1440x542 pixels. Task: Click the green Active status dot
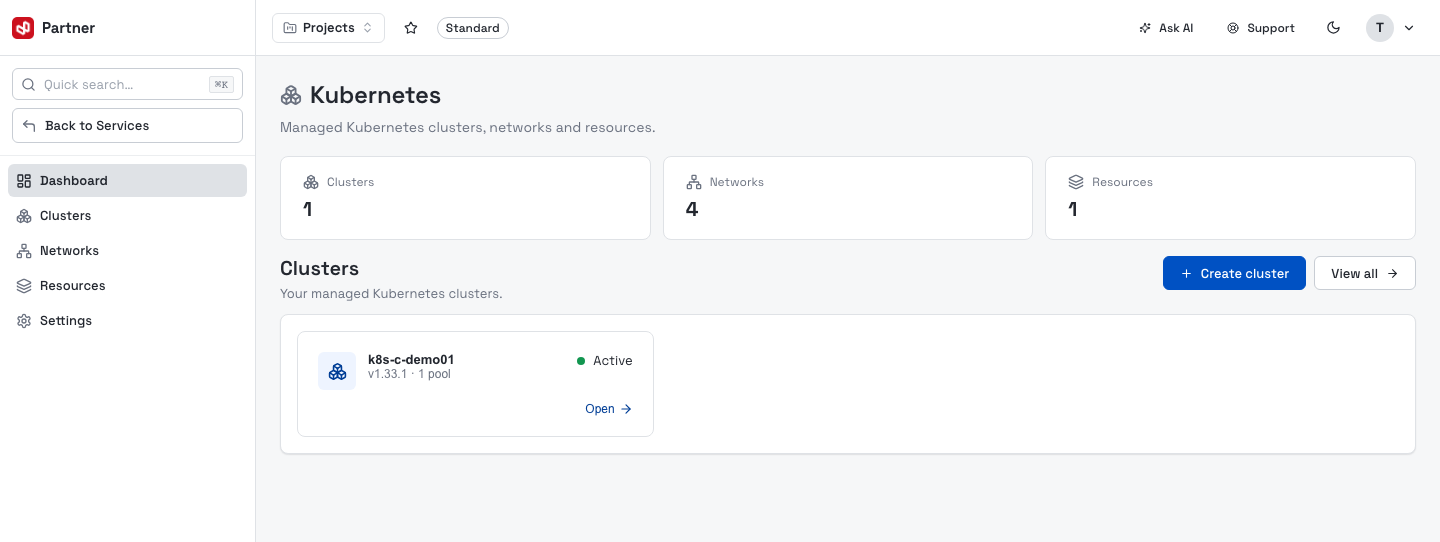click(581, 361)
